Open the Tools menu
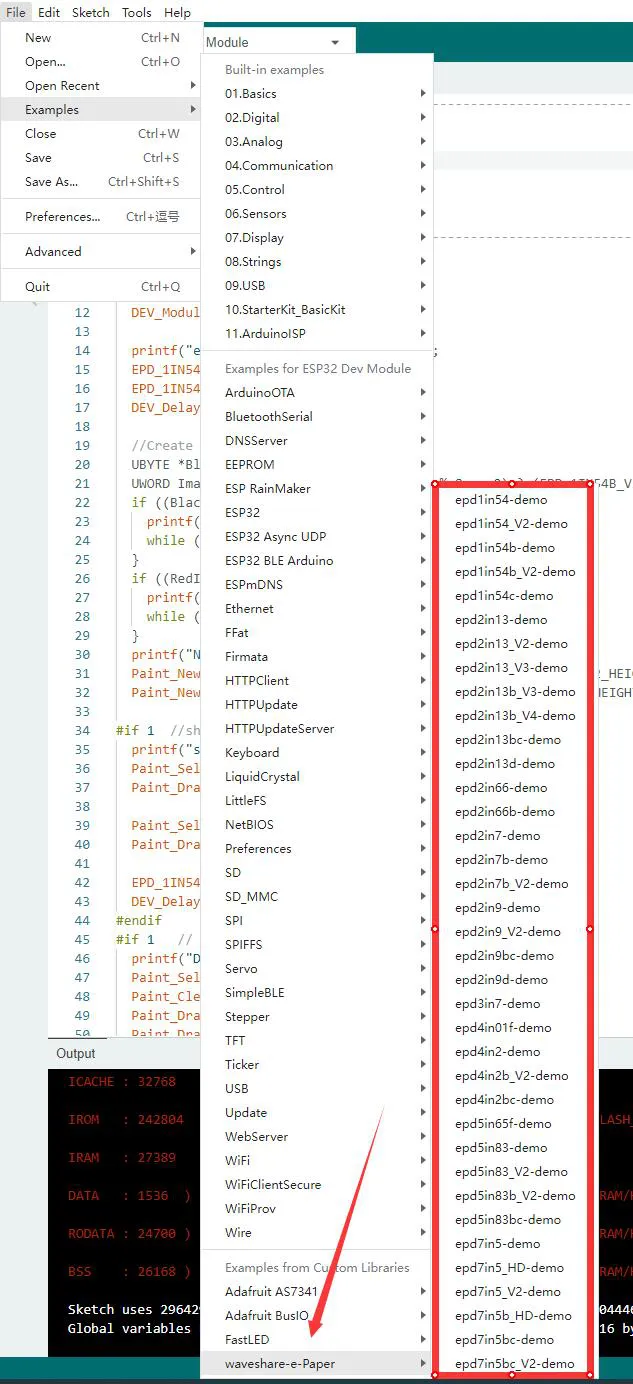633x1384 pixels. tap(137, 12)
